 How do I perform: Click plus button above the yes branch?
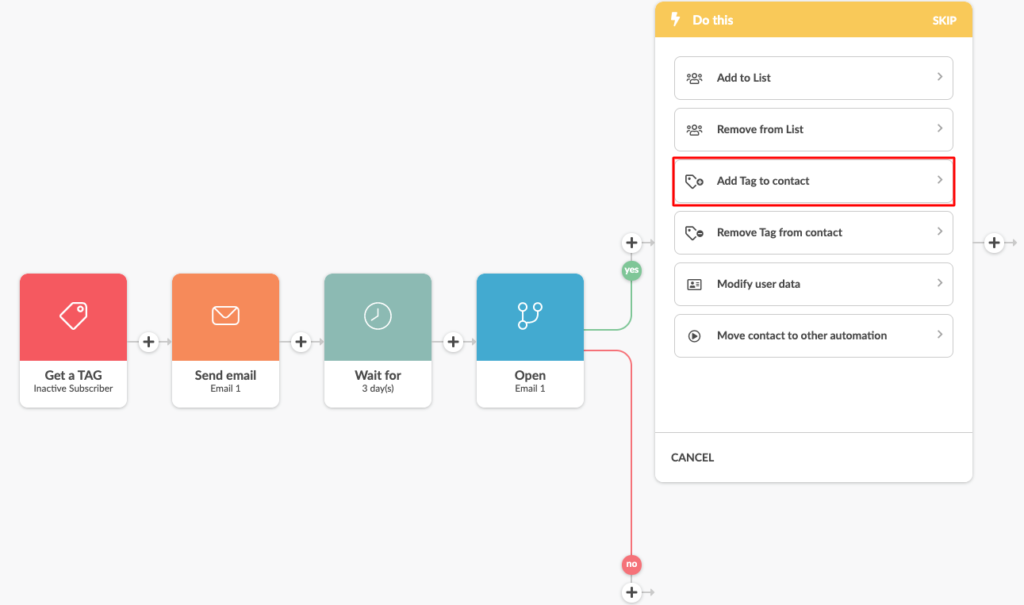632,243
